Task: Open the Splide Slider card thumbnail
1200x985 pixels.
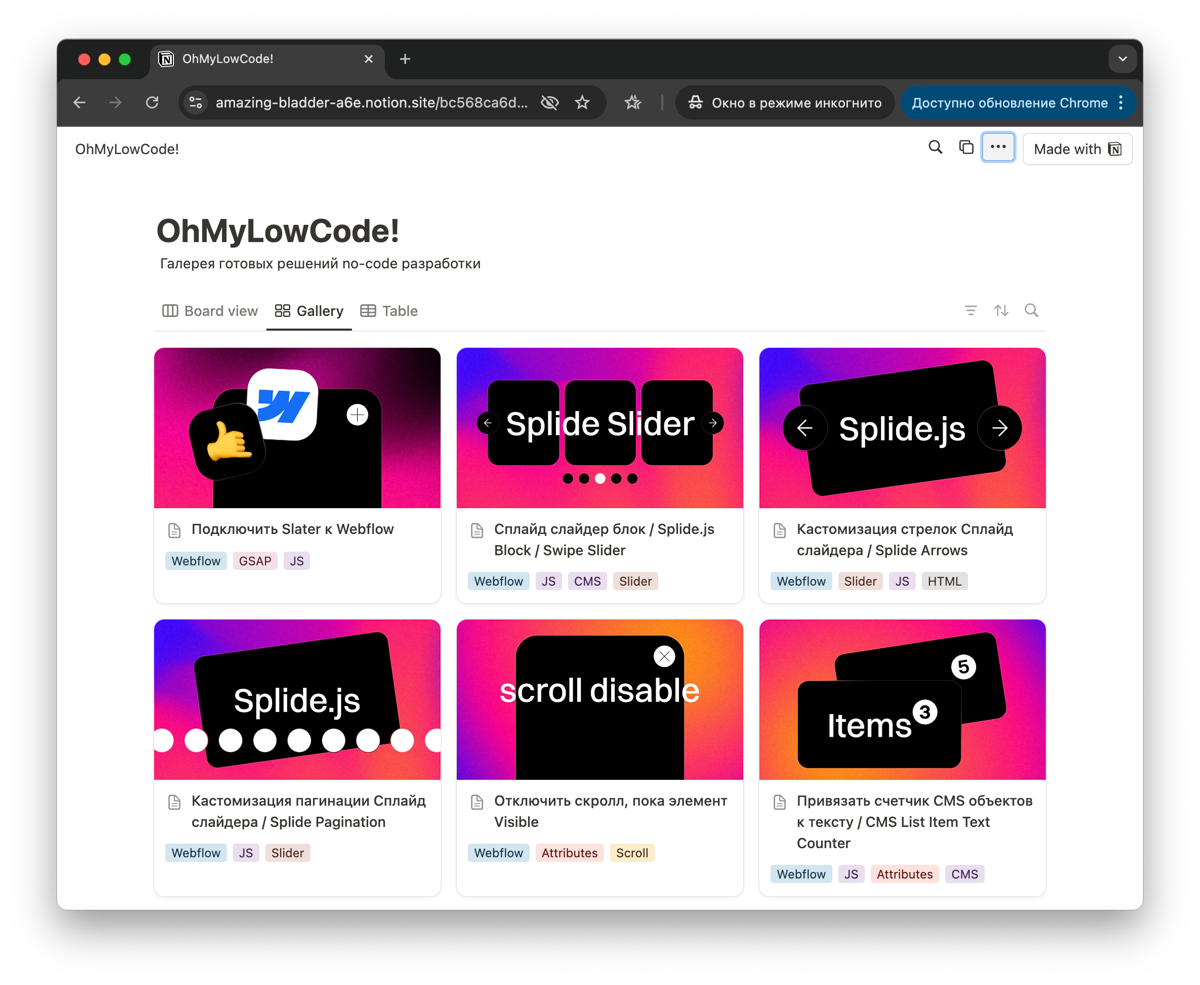Action: [600, 428]
